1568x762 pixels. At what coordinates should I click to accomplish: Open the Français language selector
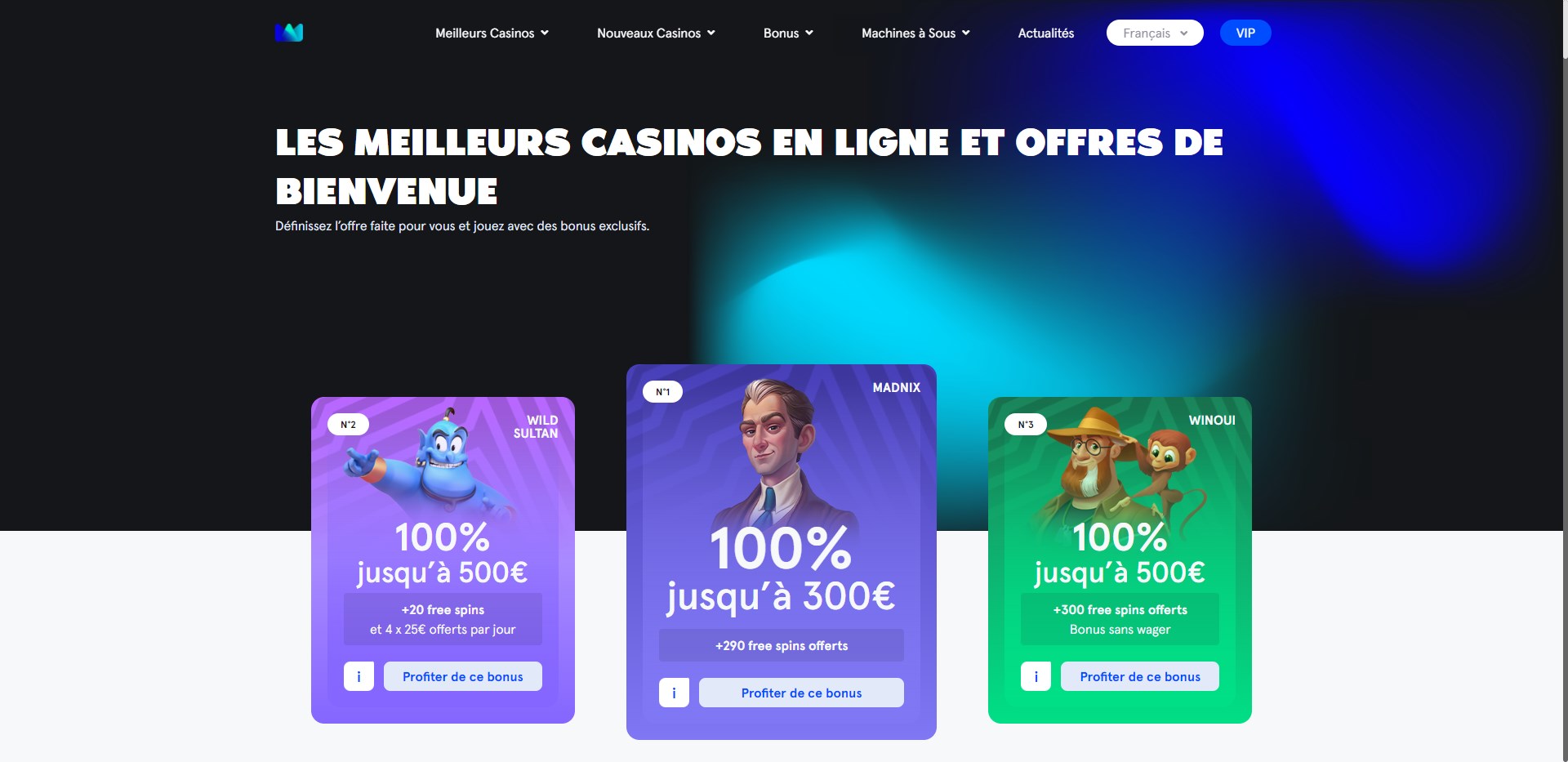click(x=1155, y=33)
